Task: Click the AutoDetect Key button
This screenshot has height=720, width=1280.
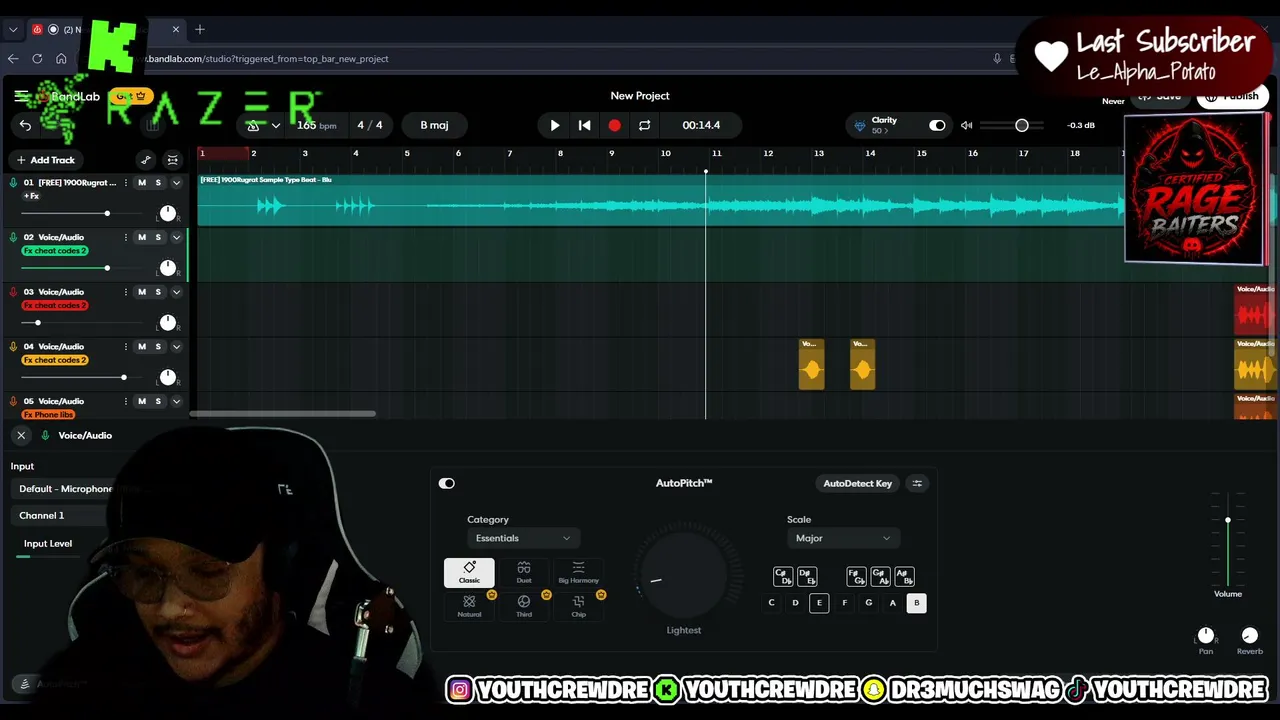Action: coord(857,483)
